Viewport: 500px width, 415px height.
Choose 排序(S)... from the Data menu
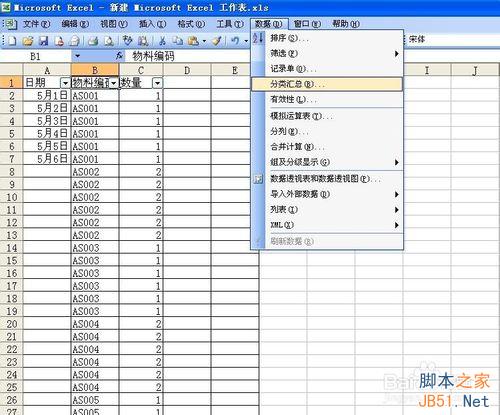(x=327, y=38)
